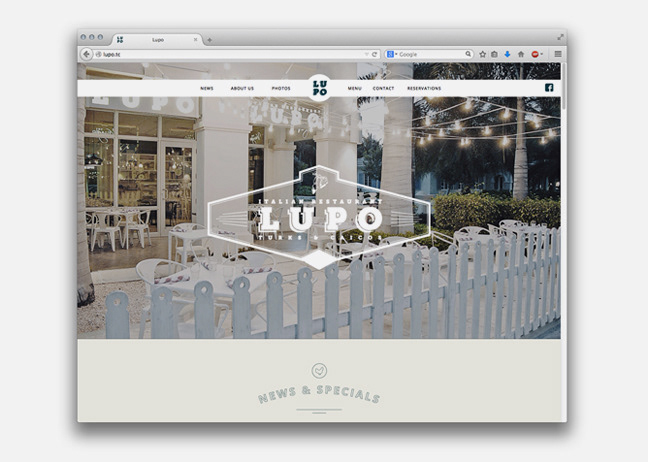Go to the browser home icon
Image resolution: width=648 pixels, height=462 pixels.
pos(521,54)
